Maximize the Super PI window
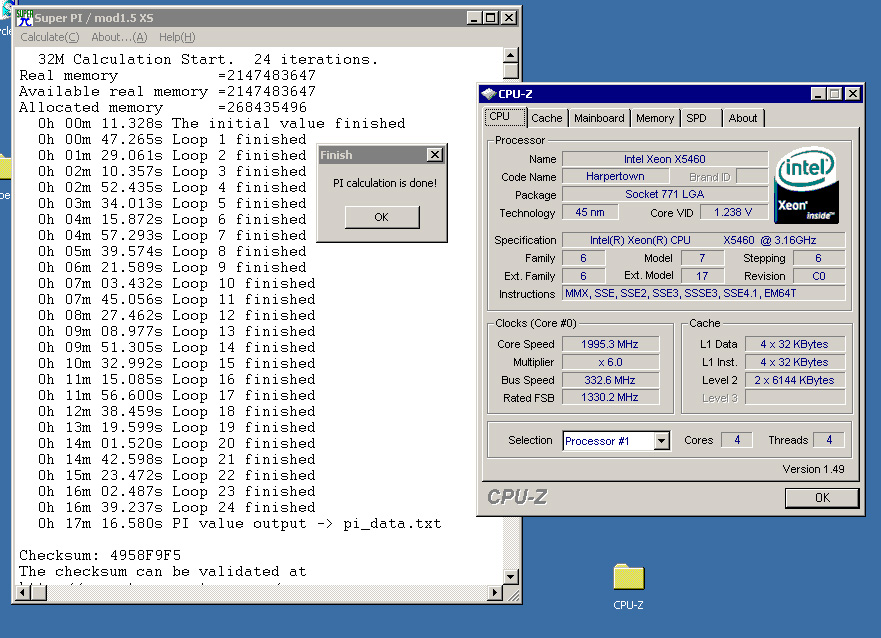881x638 pixels. coord(491,18)
